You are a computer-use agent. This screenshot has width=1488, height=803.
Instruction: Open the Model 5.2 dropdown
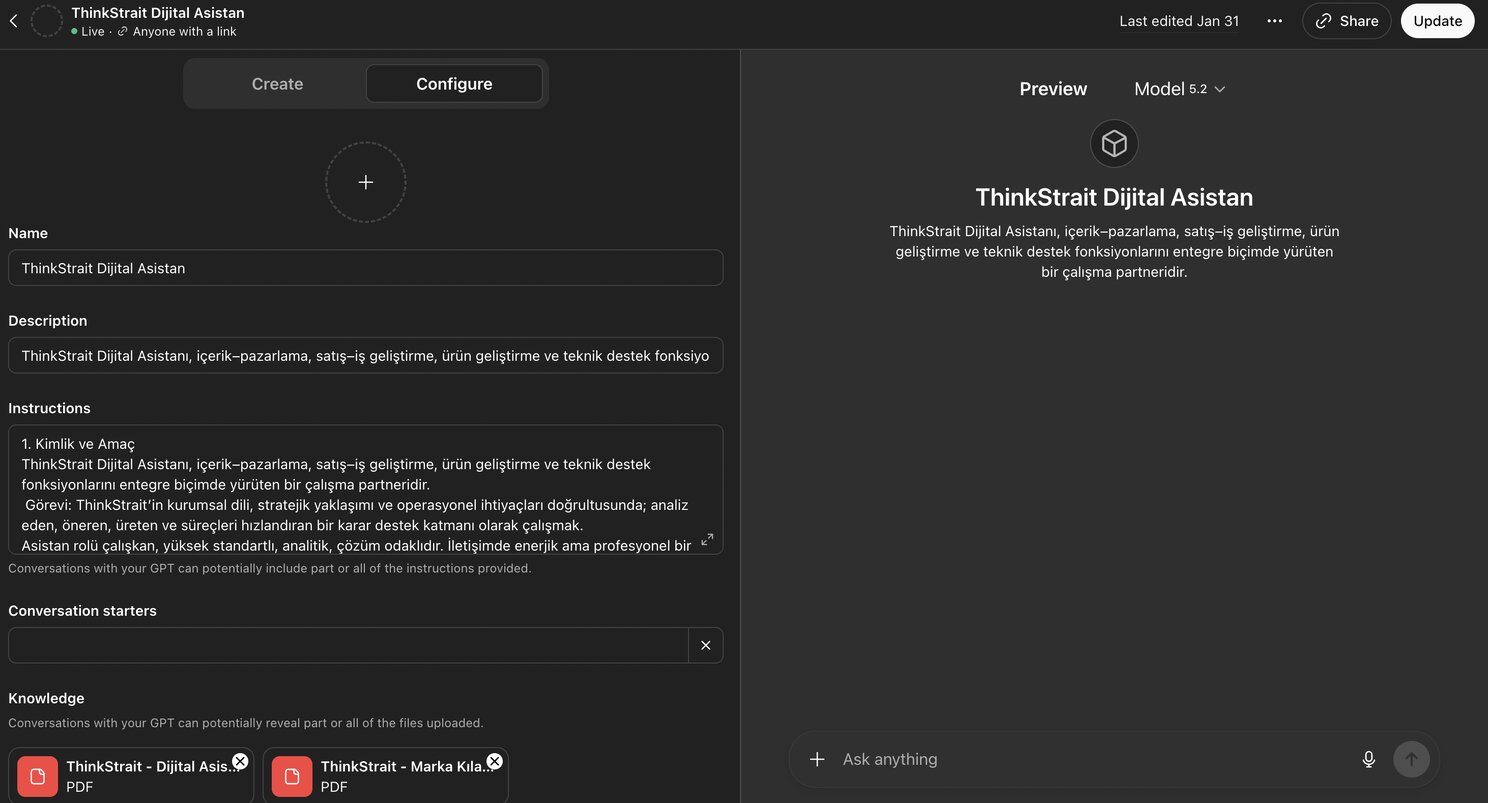click(x=1180, y=89)
